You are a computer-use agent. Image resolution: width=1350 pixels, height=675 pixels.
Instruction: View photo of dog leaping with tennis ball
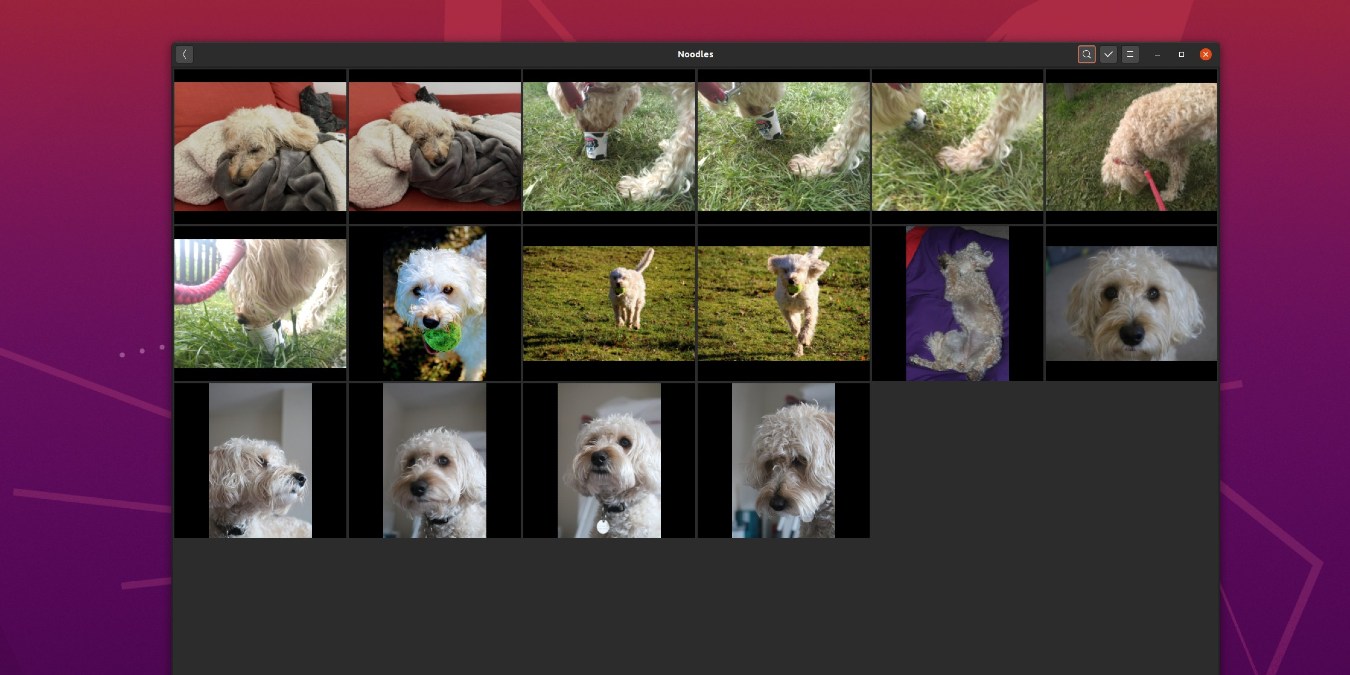pyautogui.click(x=783, y=303)
